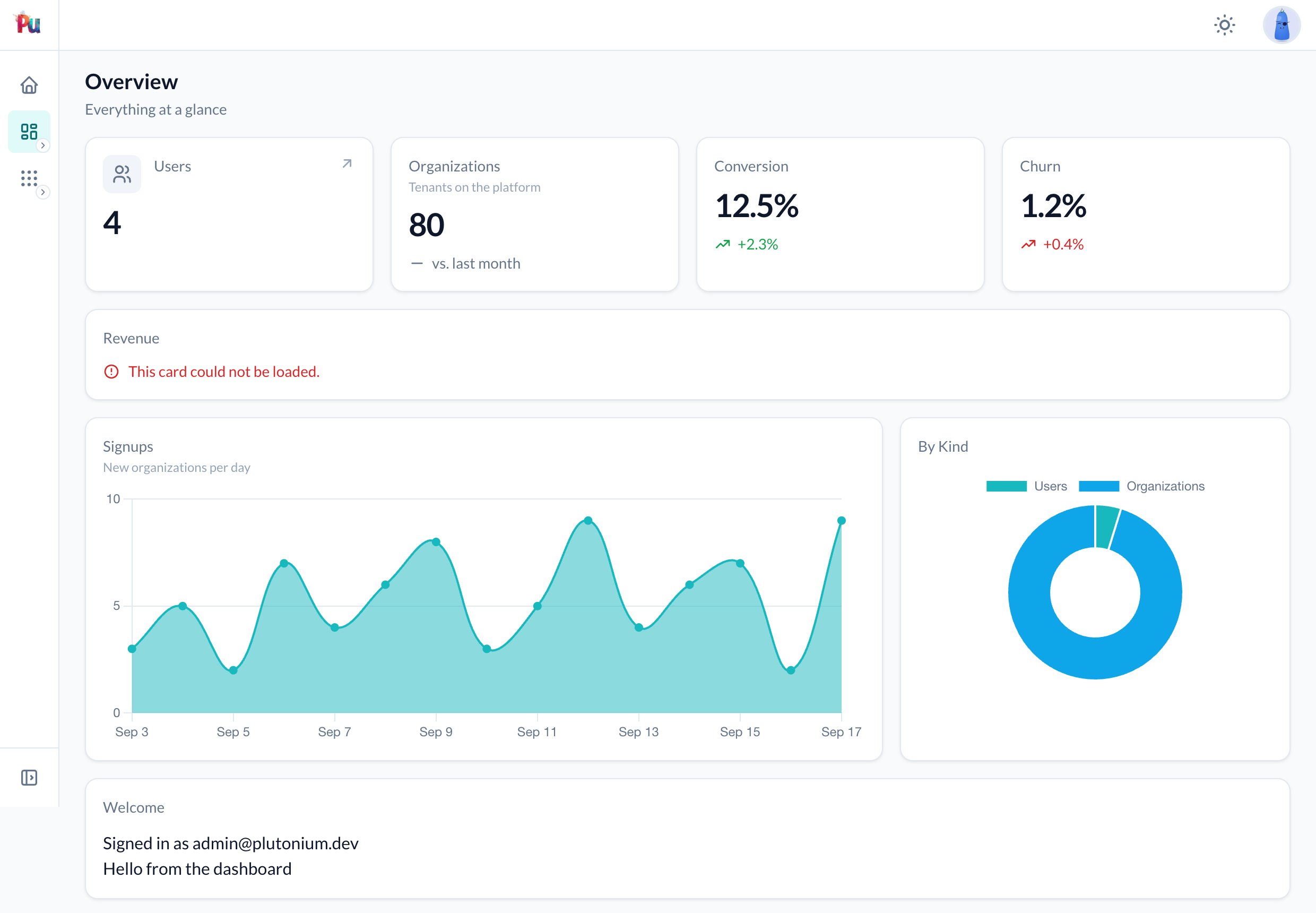Click the Revenue error alert icon
Image resolution: width=1316 pixels, height=913 pixels.
coord(111,372)
